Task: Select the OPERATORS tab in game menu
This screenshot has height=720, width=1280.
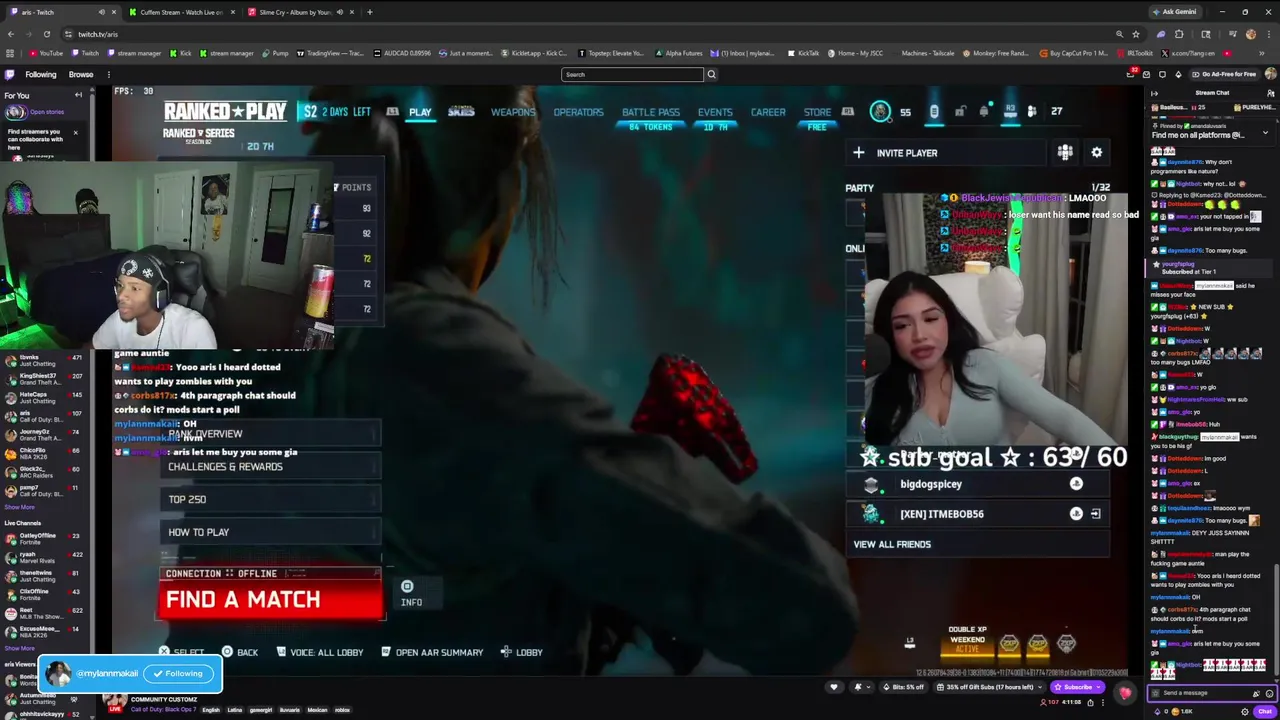Action: (578, 112)
